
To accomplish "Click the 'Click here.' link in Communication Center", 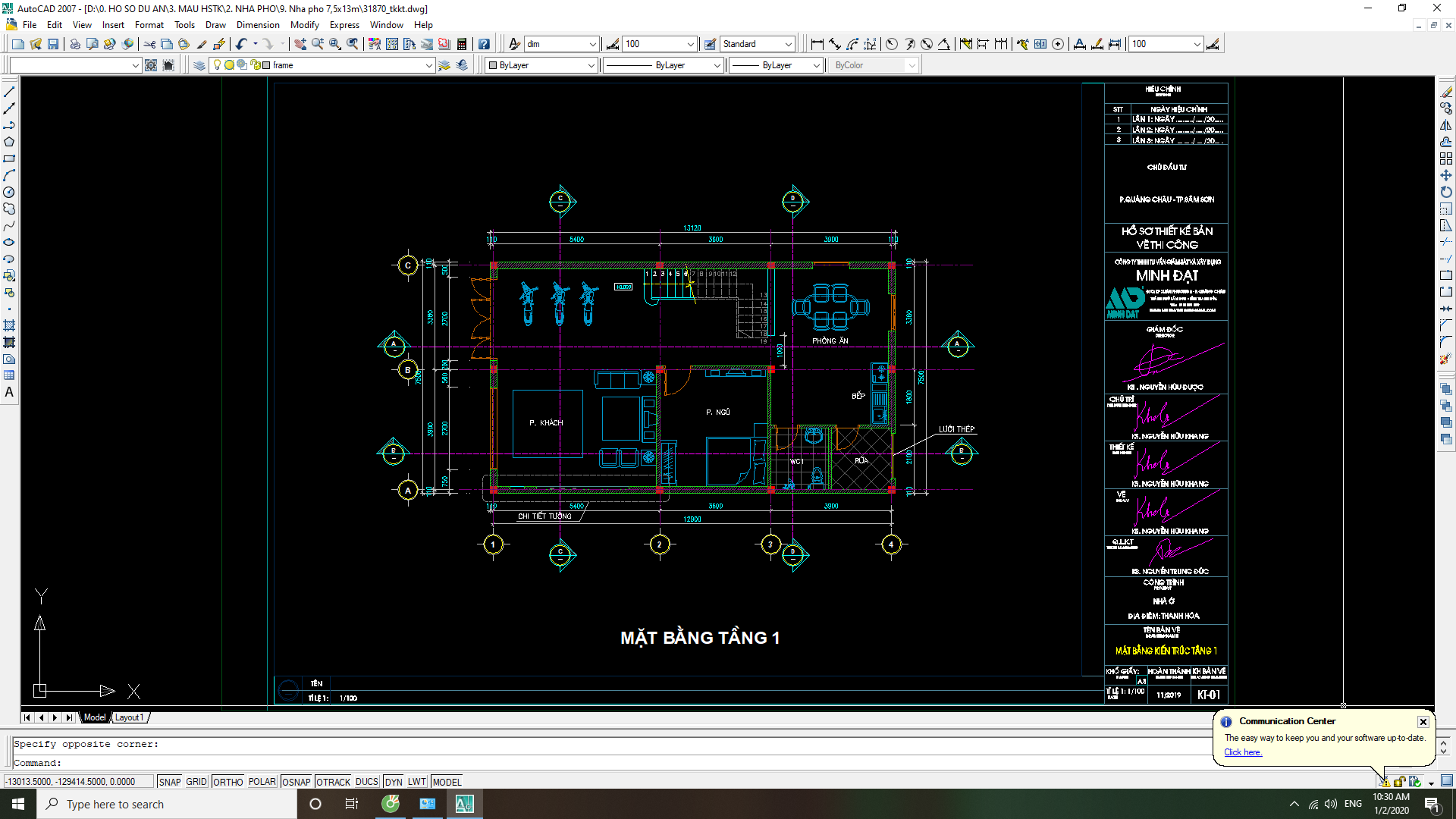I will pyautogui.click(x=1243, y=752).
